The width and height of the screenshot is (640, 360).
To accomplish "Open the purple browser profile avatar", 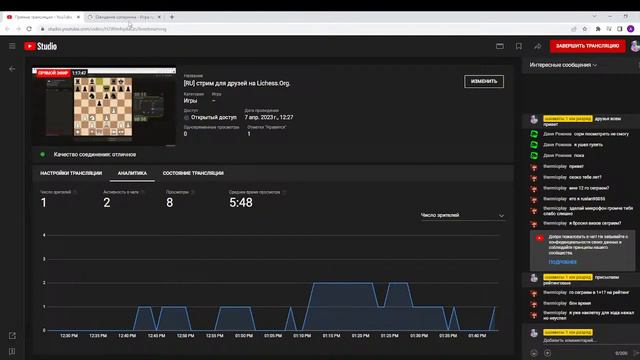I will (x=631, y=29).
